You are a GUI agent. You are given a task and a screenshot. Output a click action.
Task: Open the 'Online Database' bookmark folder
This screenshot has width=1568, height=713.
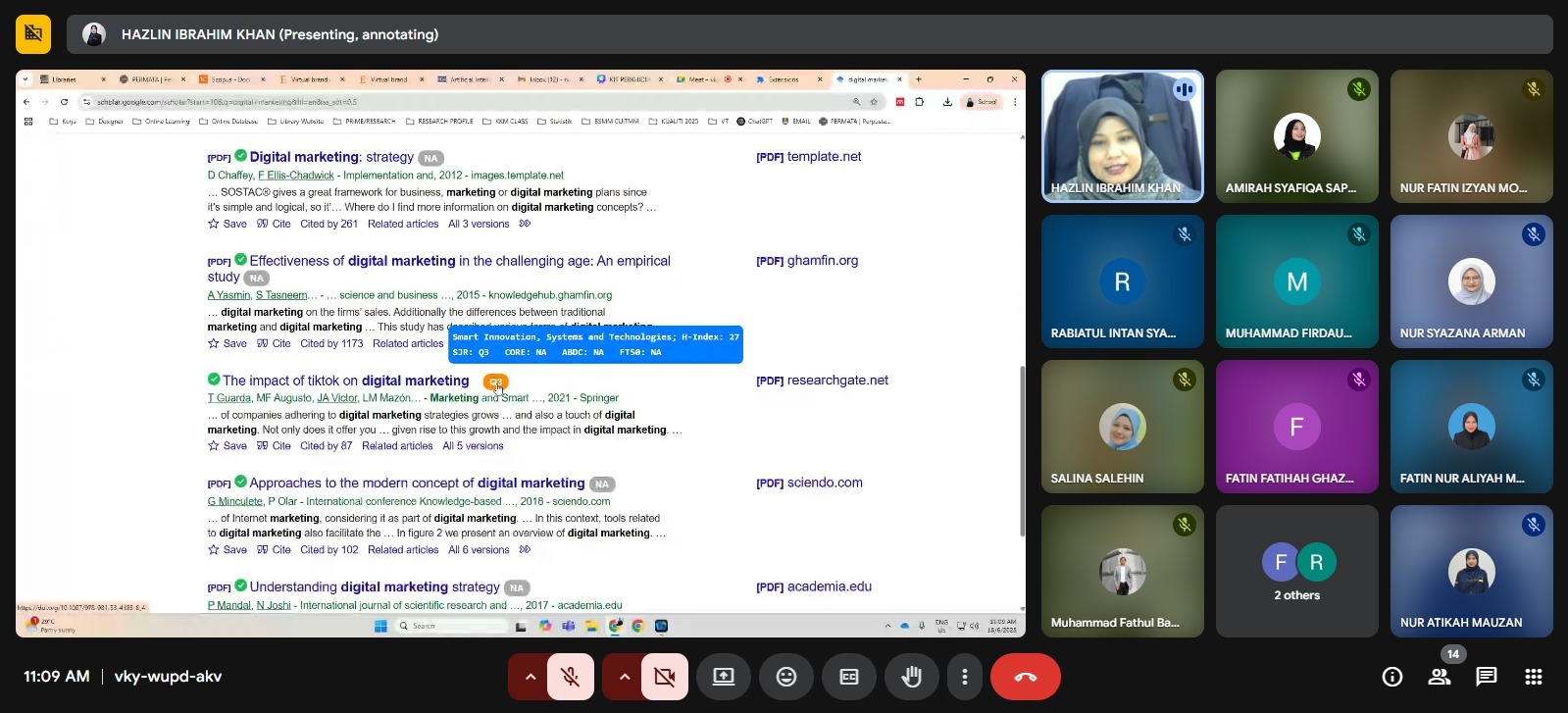point(229,122)
